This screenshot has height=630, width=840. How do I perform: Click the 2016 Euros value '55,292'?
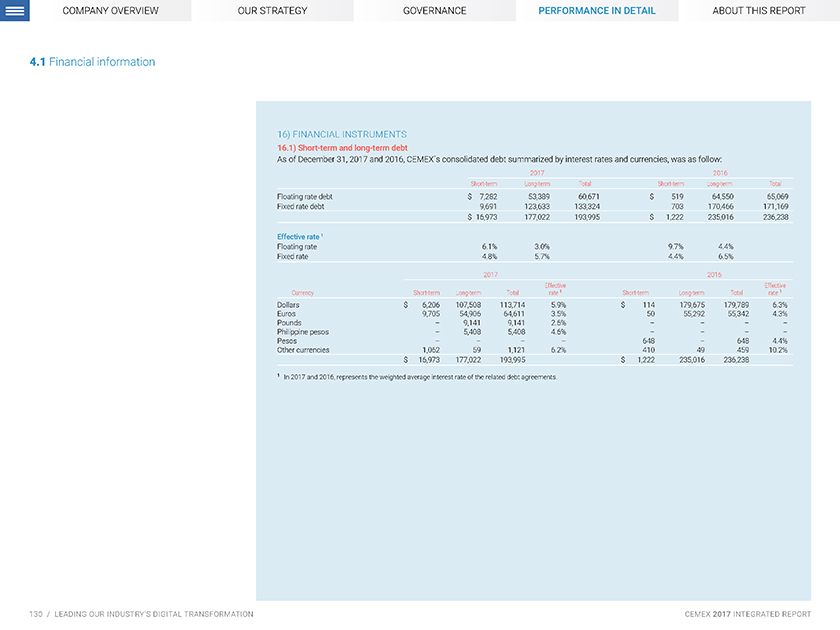[694, 314]
